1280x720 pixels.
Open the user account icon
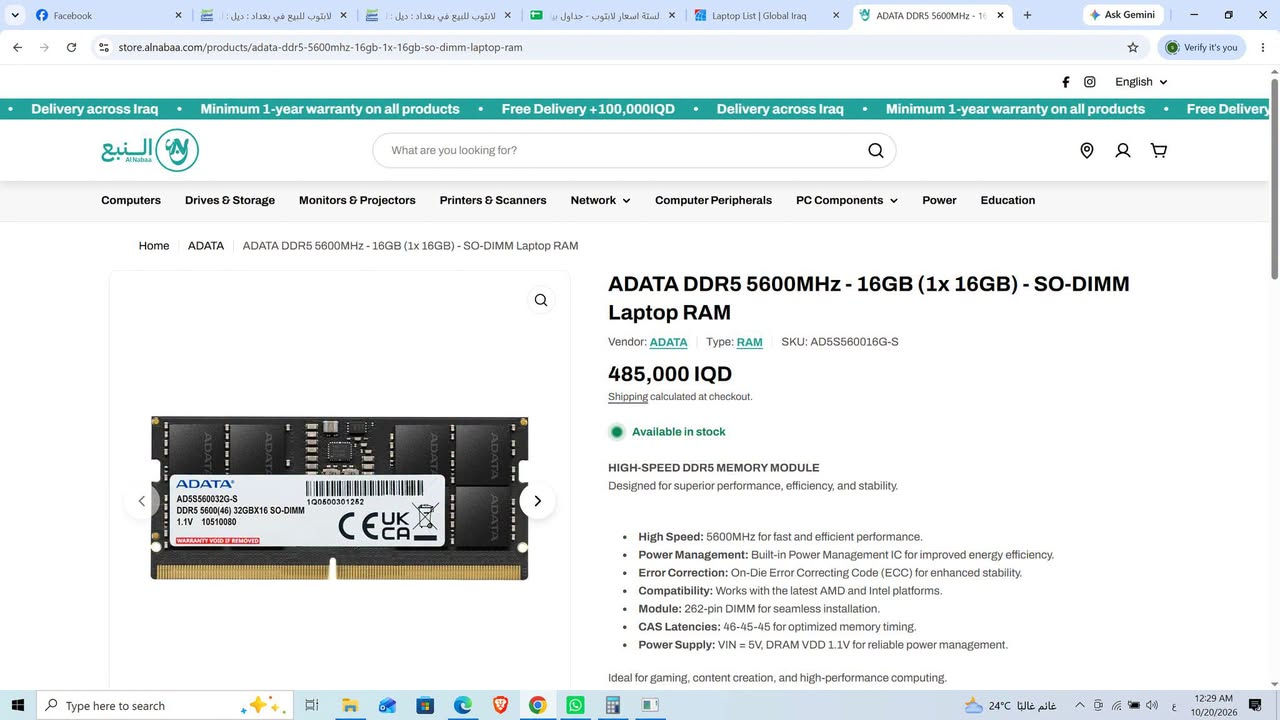click(1123, 150)
